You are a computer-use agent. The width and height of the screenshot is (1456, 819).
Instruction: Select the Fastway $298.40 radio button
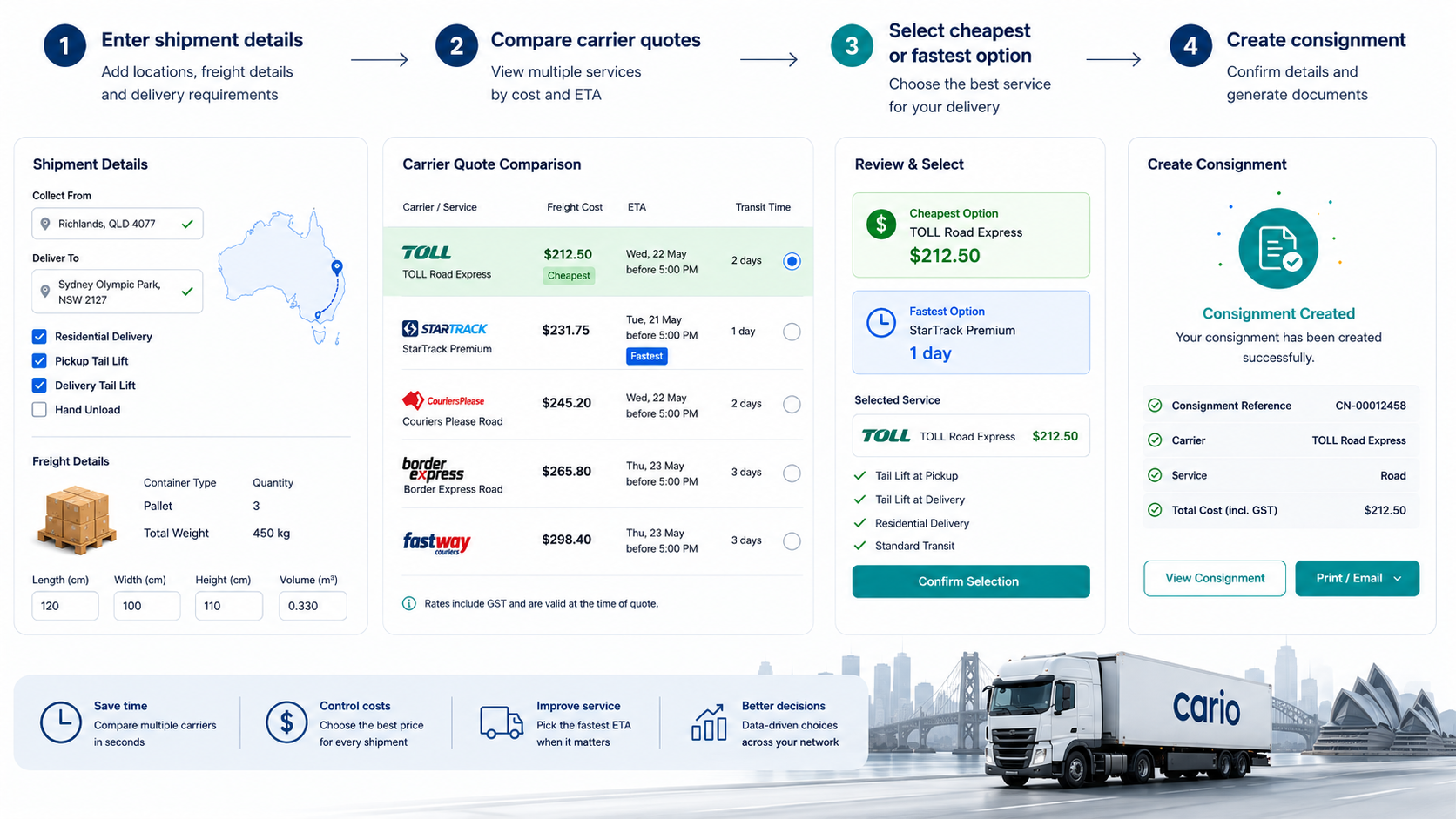click(792, 541)
